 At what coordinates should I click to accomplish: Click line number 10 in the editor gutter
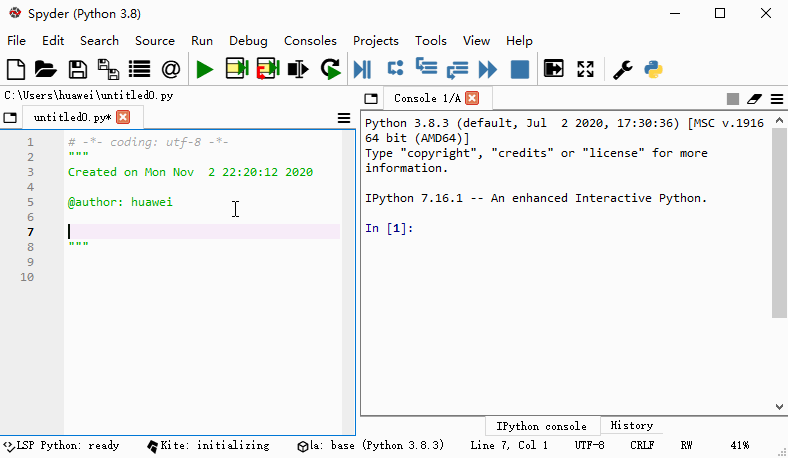[27, 277]
